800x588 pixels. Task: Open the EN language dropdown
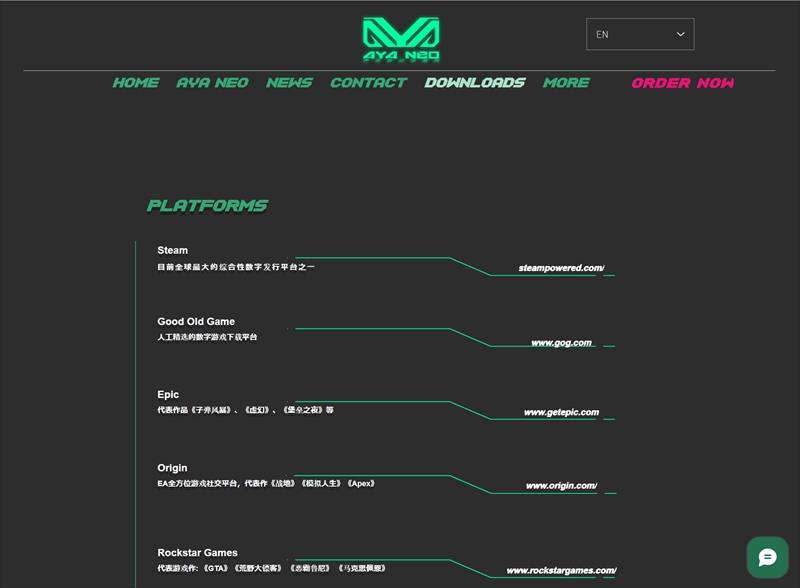(x=640, y=34)
